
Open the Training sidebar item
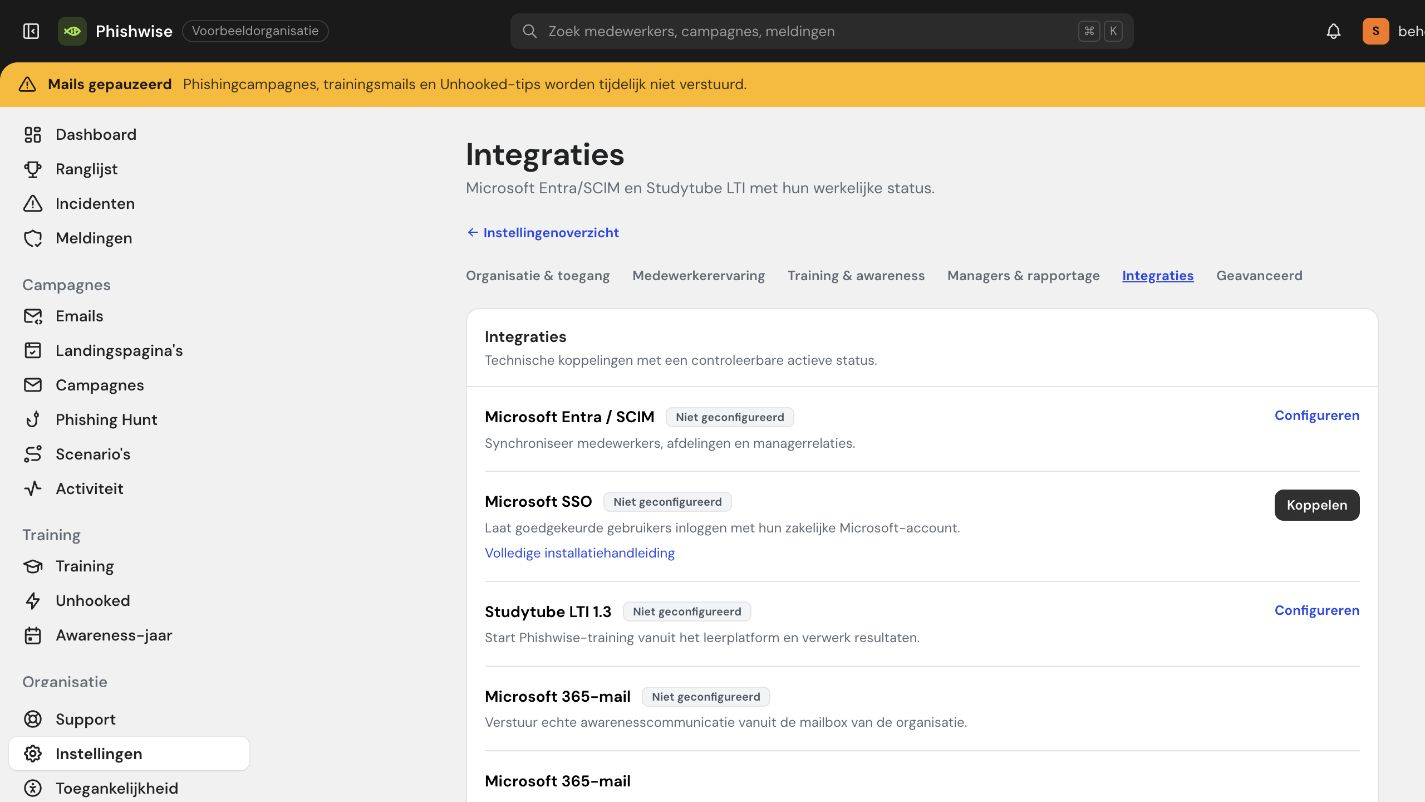point(129,566)
